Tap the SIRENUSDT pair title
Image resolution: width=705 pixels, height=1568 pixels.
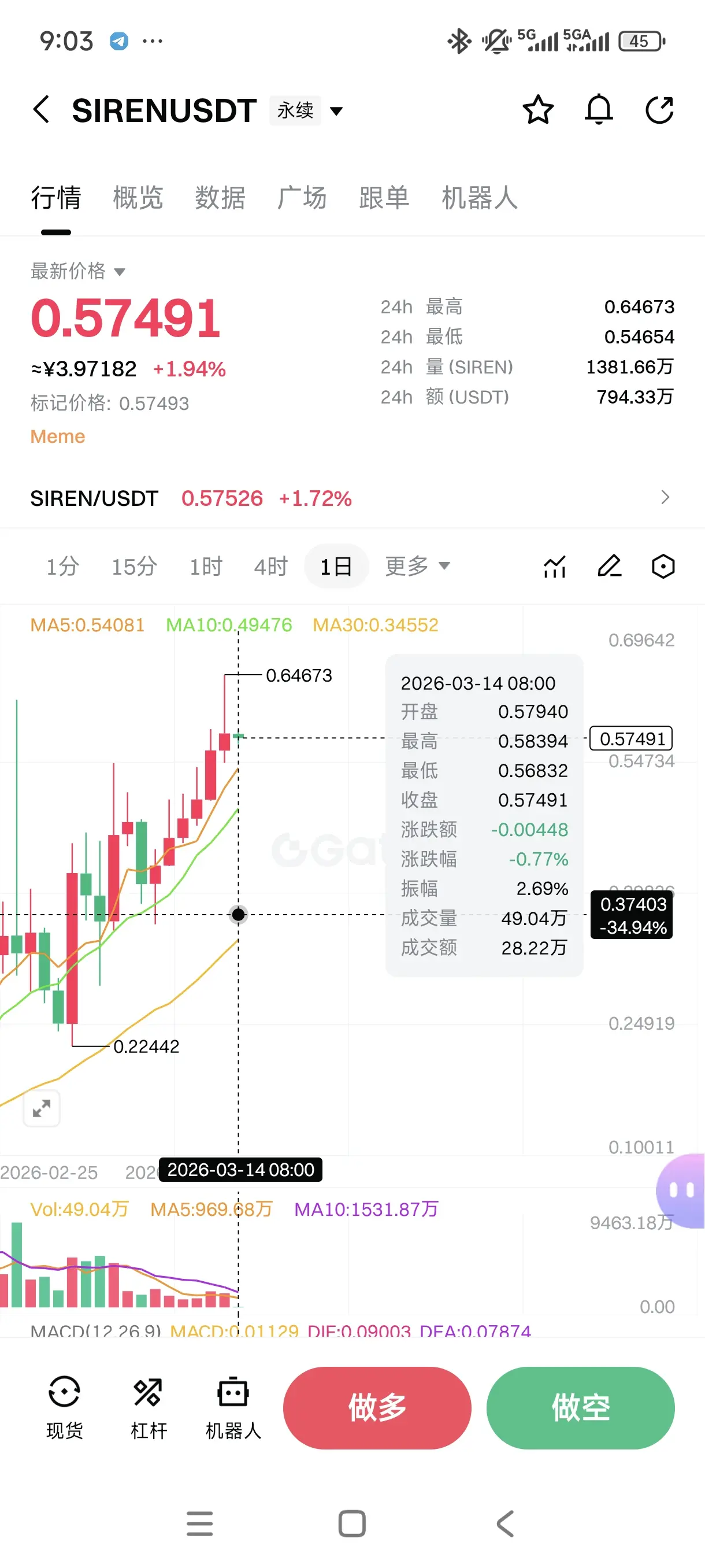[x=164, y=111]
